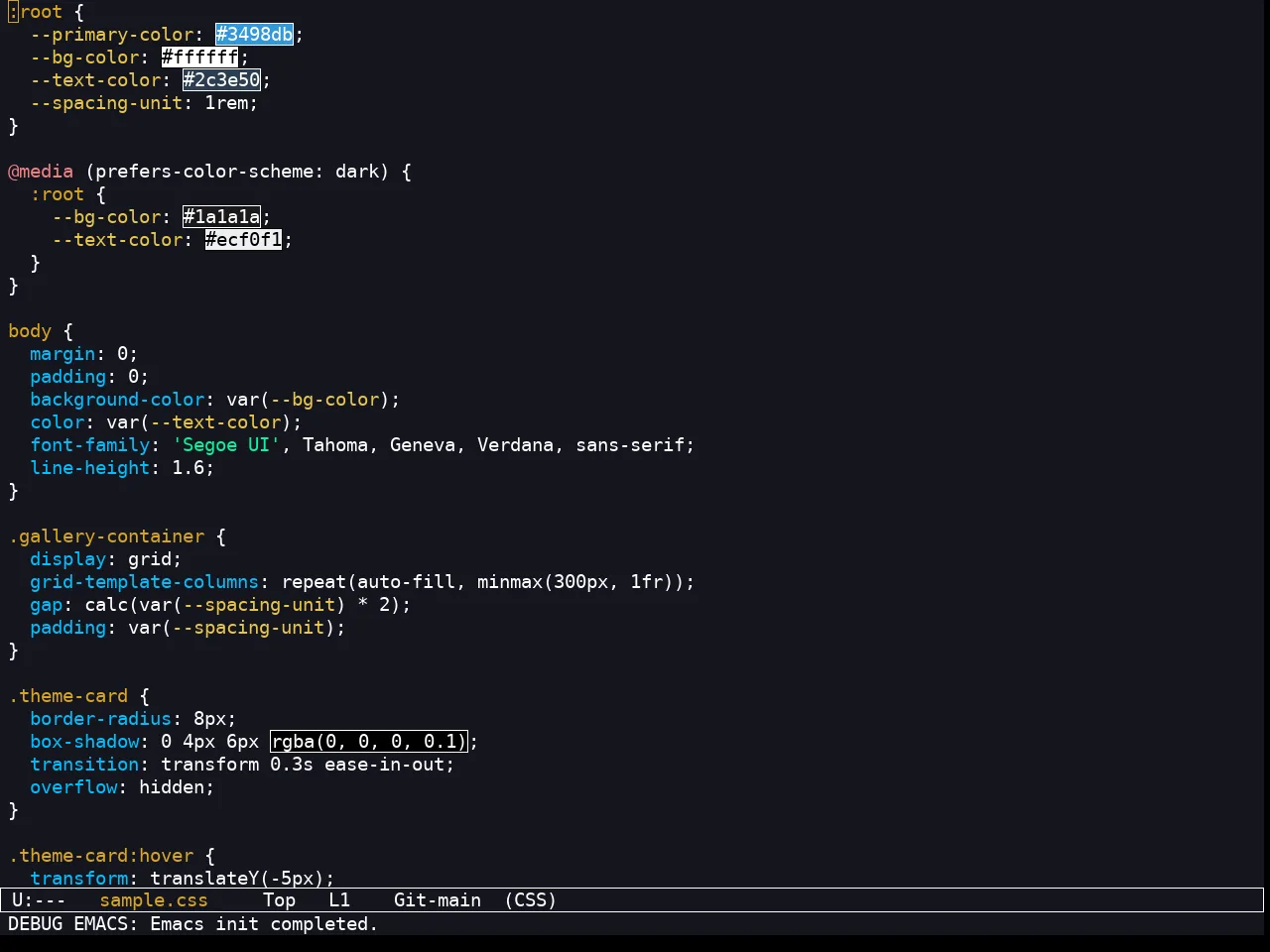Click the rgba(0, 0, 0, 0.1) shadow color
Viewport: 1270px width, 952px height.
point(368,742)
